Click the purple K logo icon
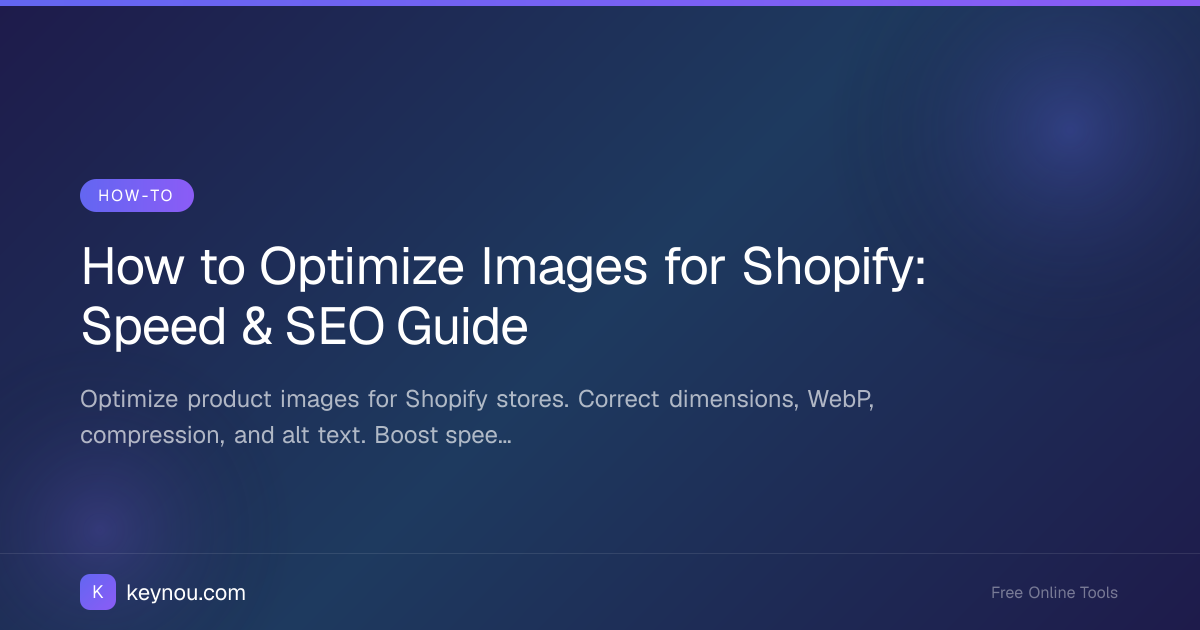 [98, 592]
